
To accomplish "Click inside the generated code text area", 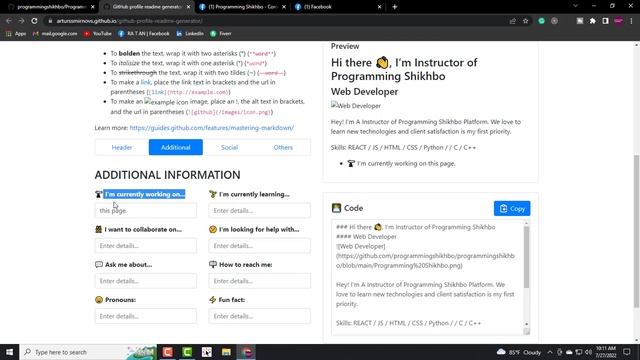I will pos(427,278).
